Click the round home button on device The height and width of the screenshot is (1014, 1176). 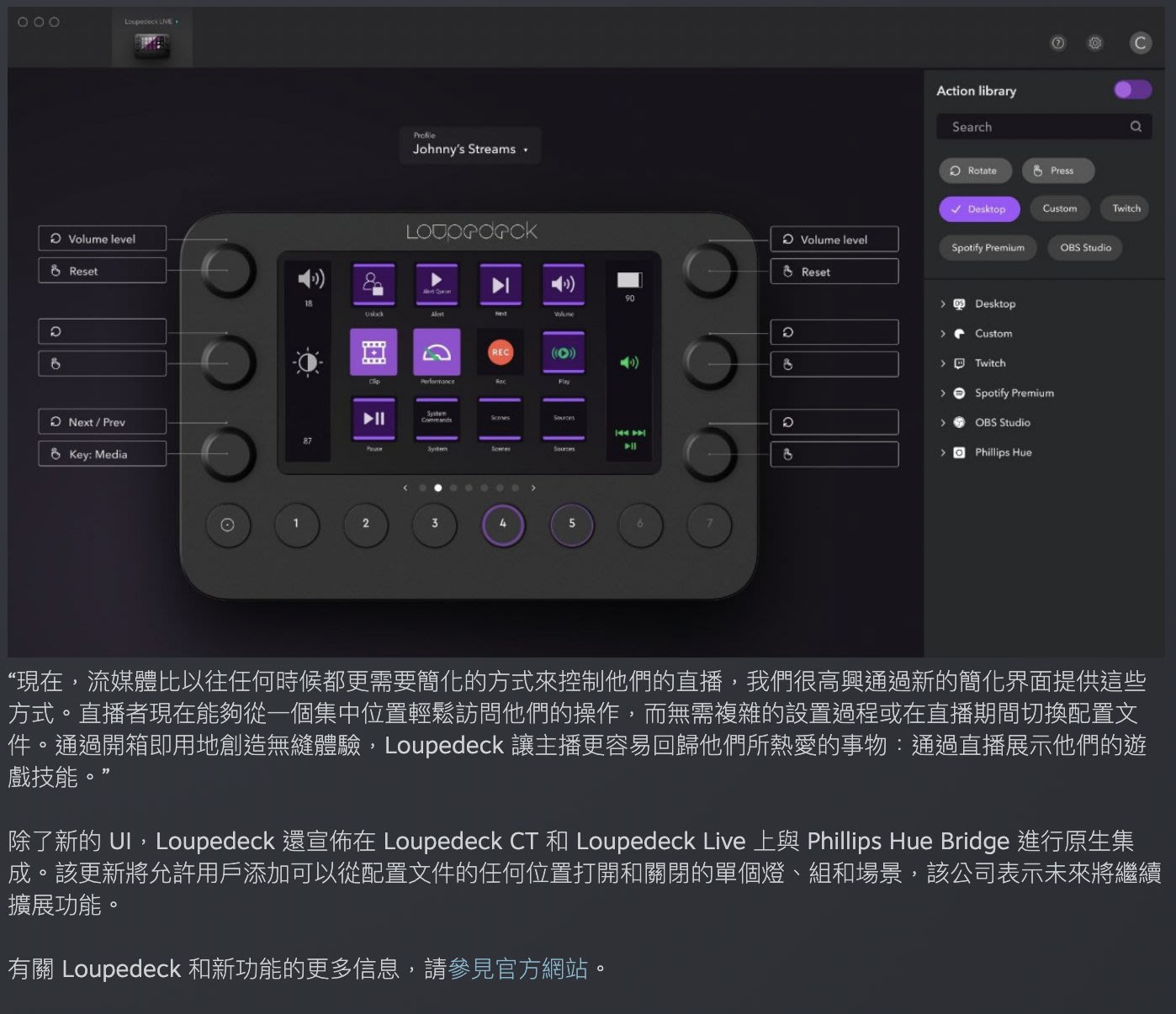point(227,525)
